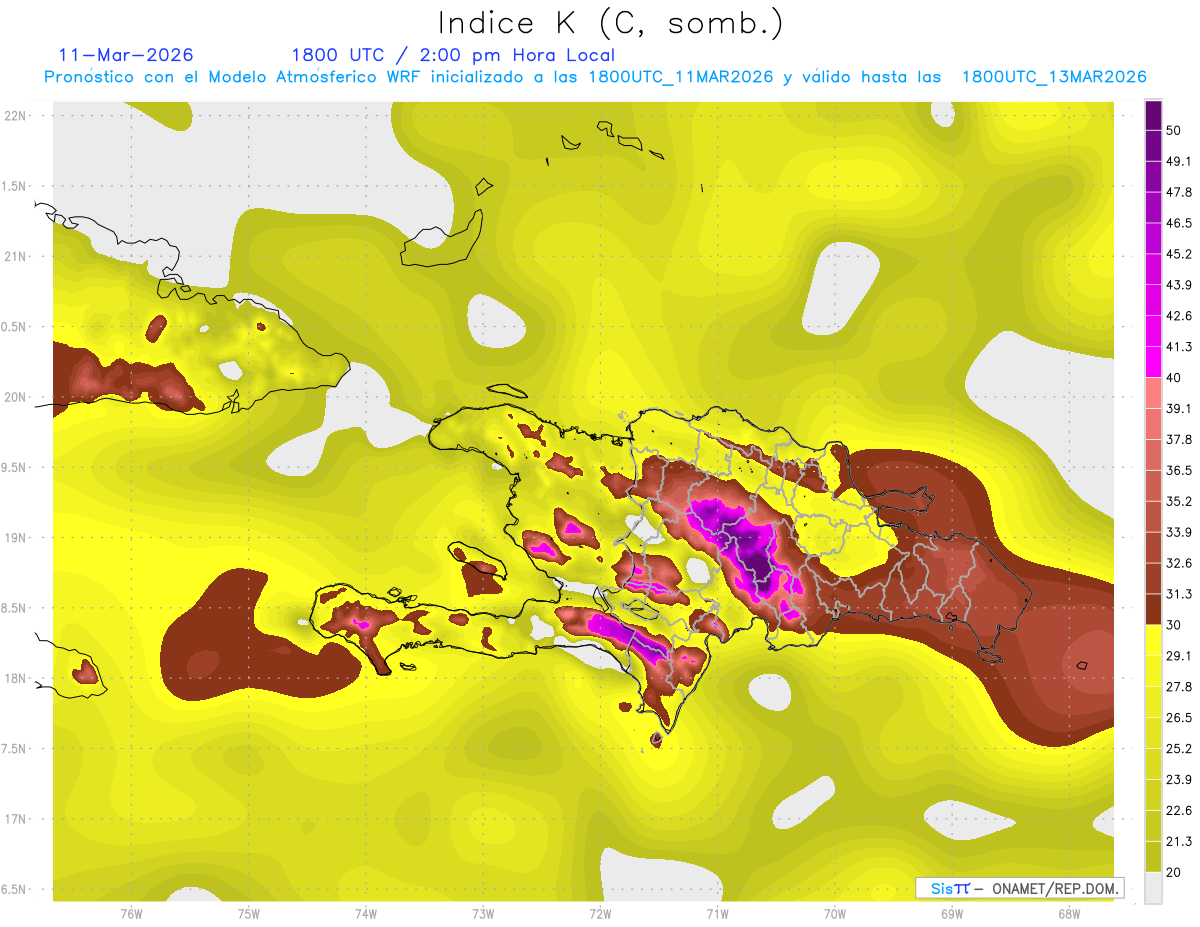Click the "74W" longitude label

tap(365, 913)
